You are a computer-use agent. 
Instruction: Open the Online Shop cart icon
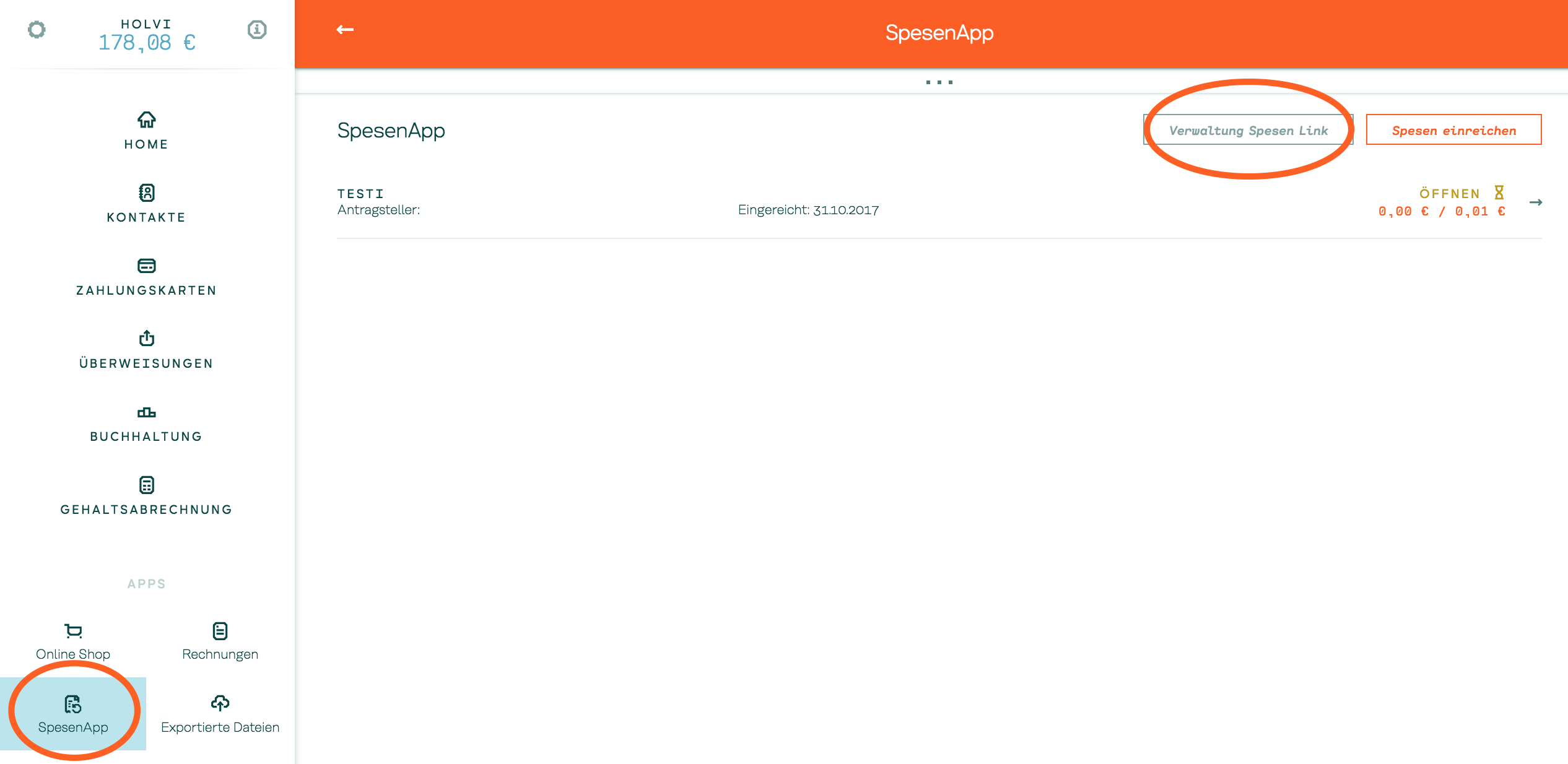[x=73, y=631]
